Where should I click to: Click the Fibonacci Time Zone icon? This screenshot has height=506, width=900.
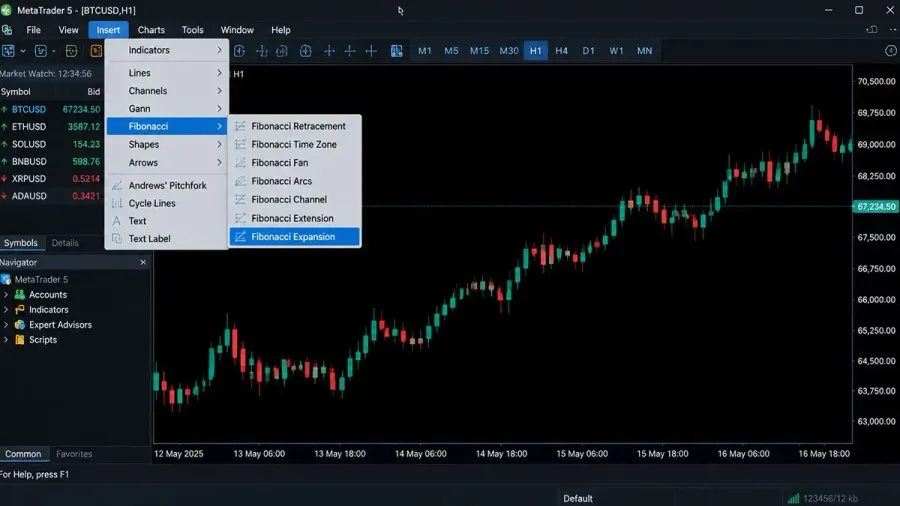pos(240,145)
